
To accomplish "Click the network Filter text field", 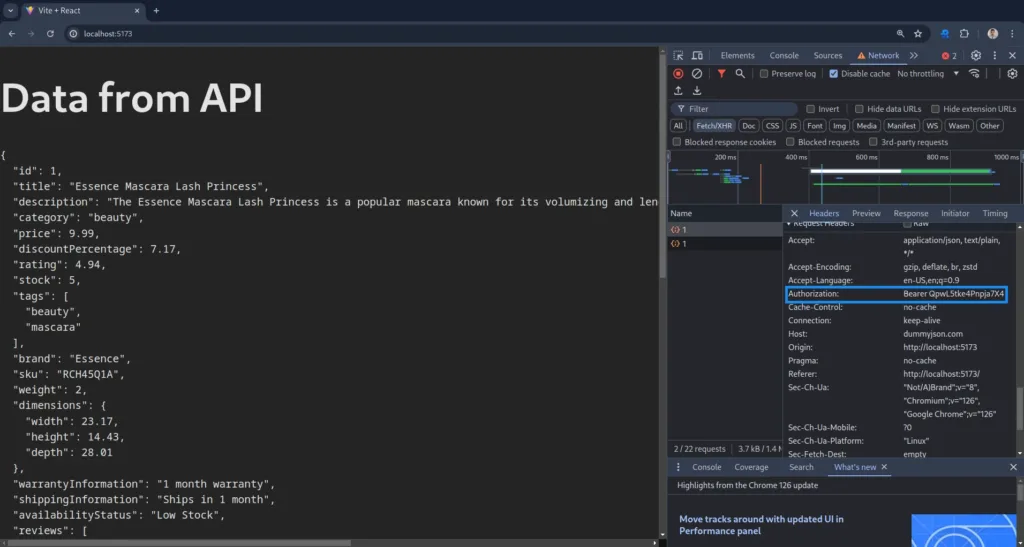I will pyautogui.click(x=734, y=109).
